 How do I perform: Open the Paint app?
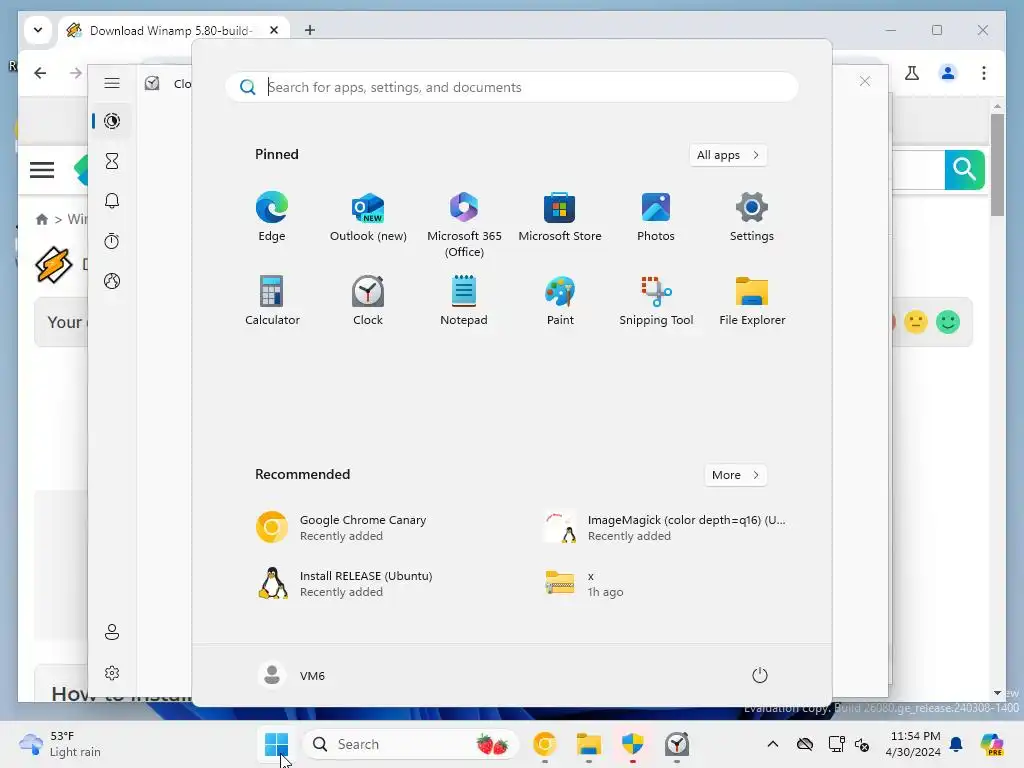pyautogui.click(x=560, y=300)
